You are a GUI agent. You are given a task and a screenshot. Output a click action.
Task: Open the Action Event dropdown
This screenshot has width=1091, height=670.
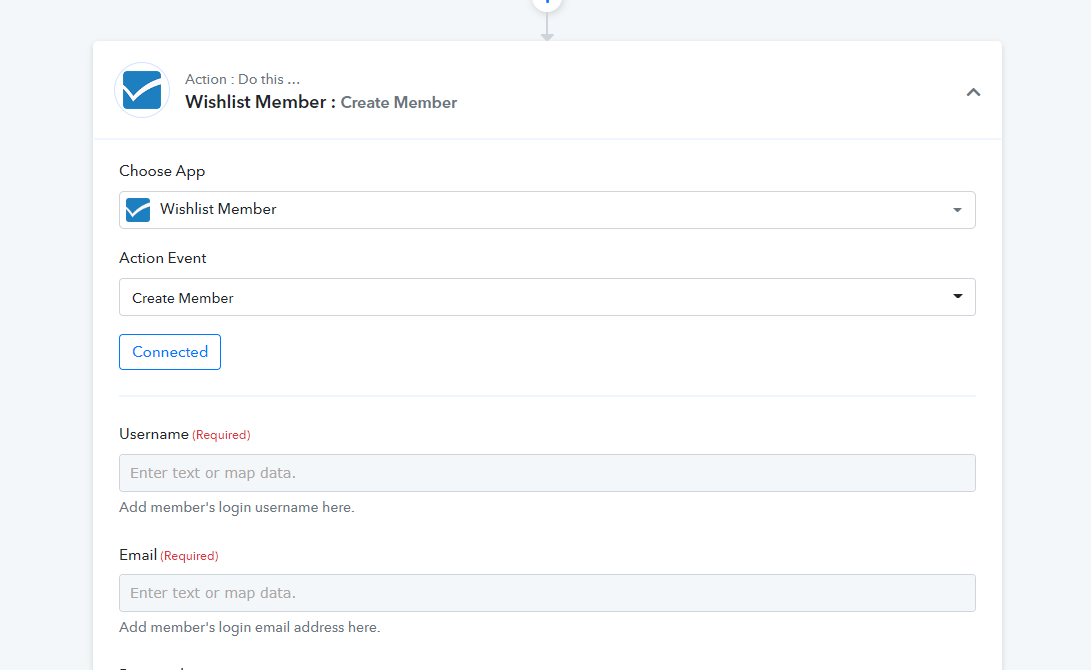(547, 297)
